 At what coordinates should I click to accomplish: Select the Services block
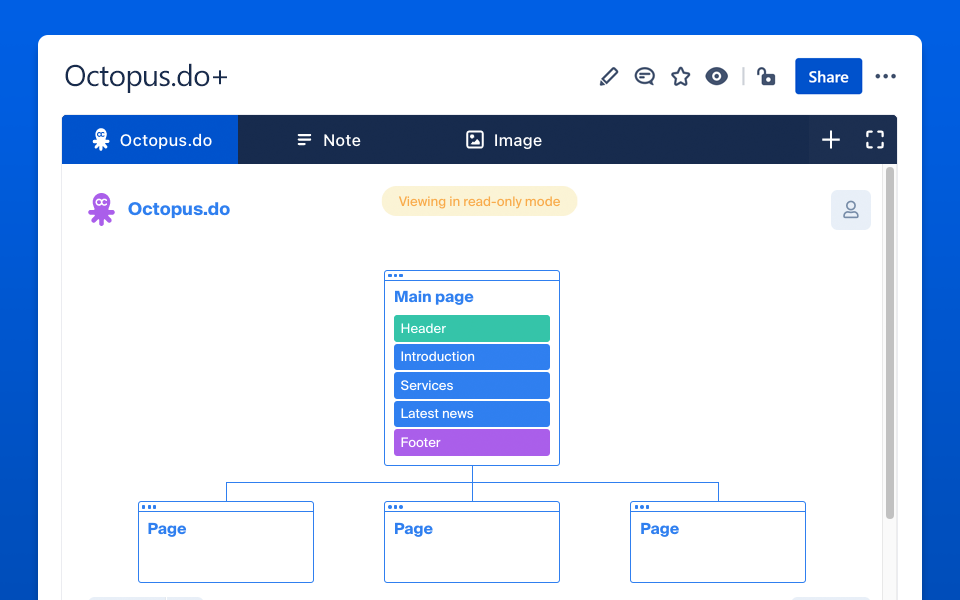(x=472, y=386)
